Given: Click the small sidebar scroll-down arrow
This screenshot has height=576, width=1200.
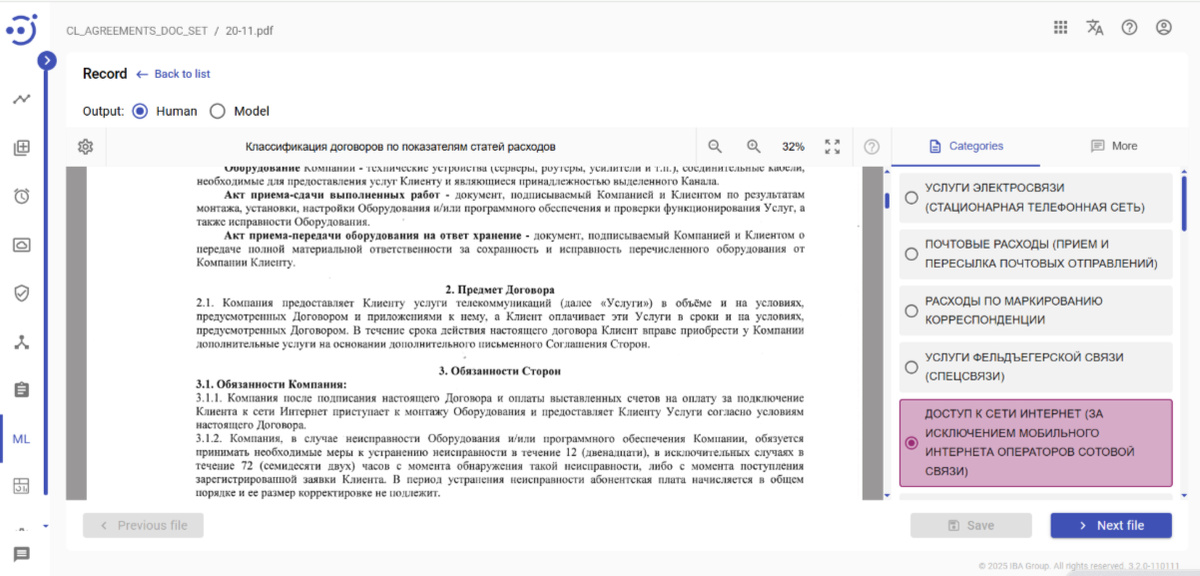Looking at the screenshot, I should 46,525.
